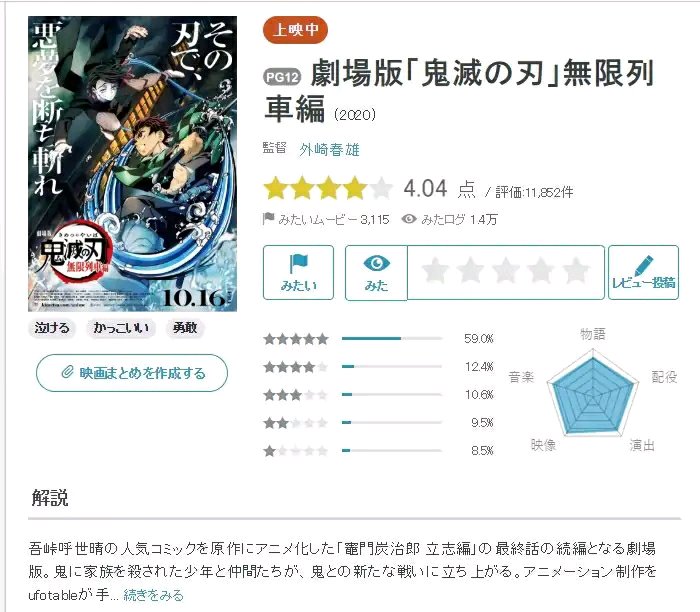The image size is (700, 612).
Task: Select the 泣ける tag
Action: point(52,328)
